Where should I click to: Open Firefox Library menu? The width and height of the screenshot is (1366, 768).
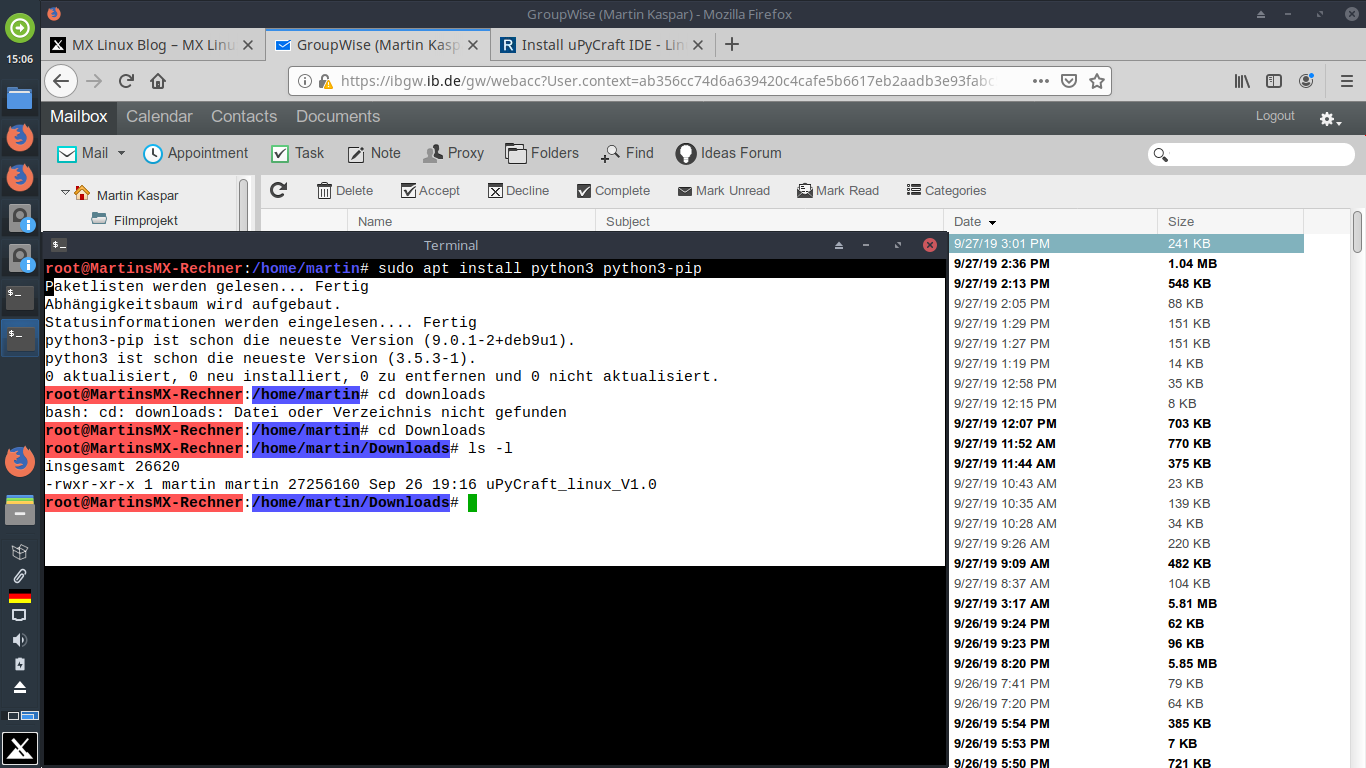point(1241,81)
